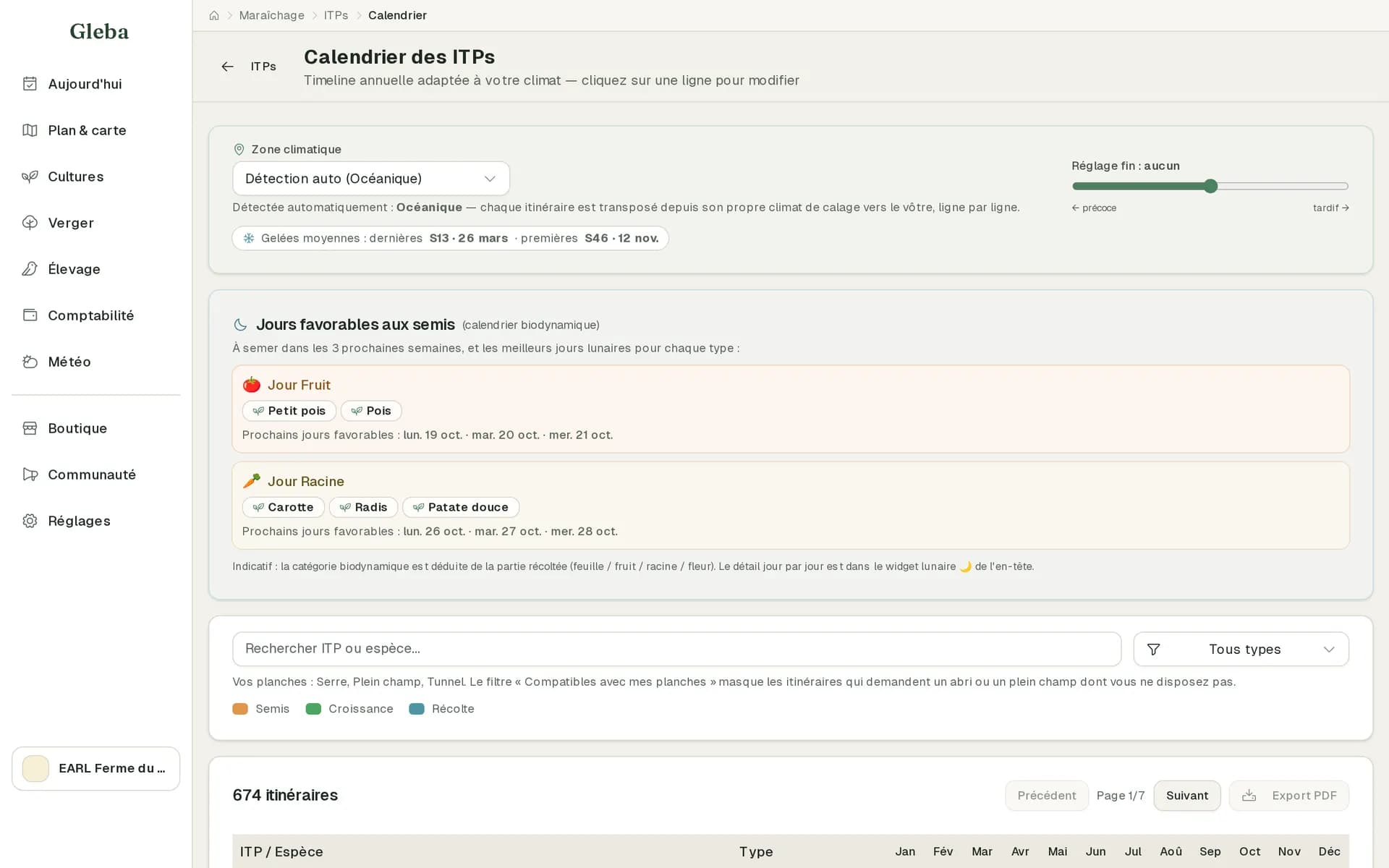Select the Petit pois chip

pos(289,411)
